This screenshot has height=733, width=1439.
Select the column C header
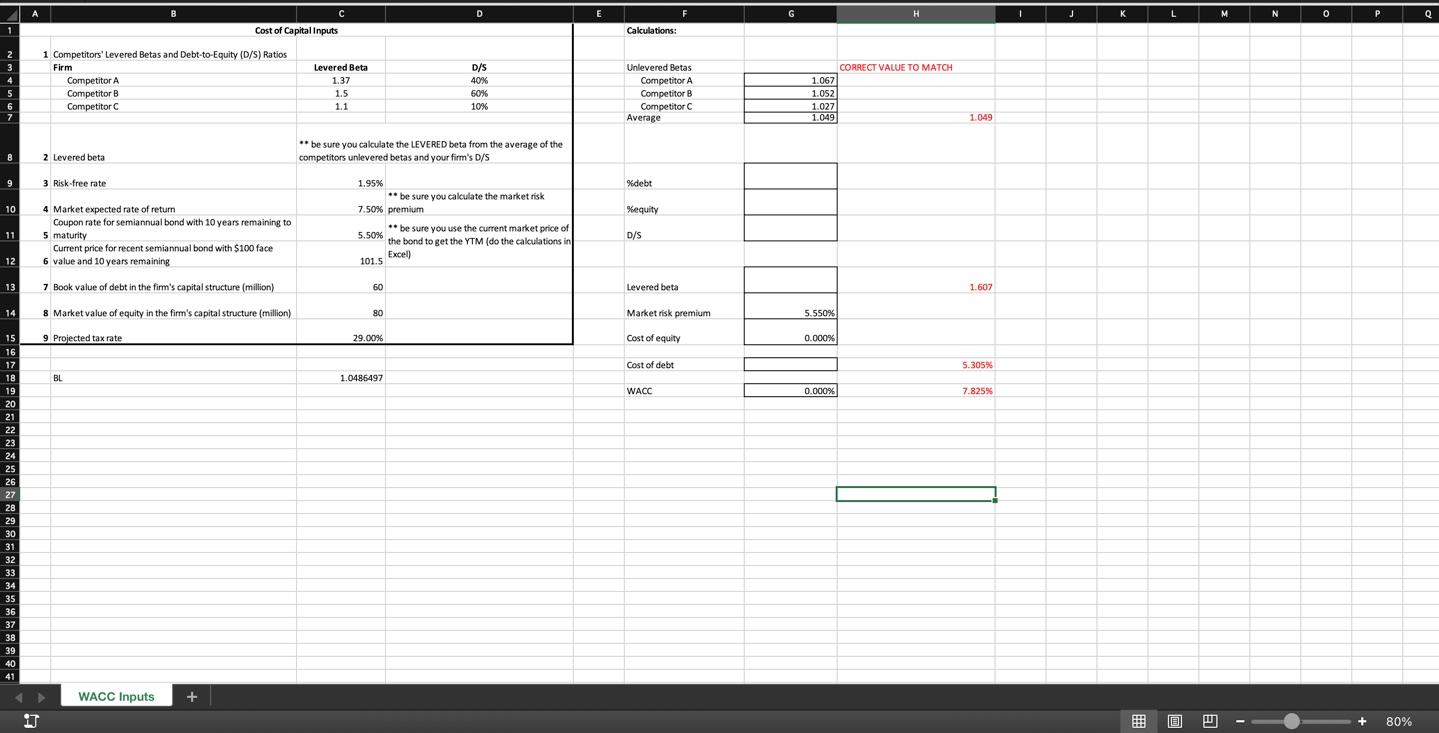341,14
